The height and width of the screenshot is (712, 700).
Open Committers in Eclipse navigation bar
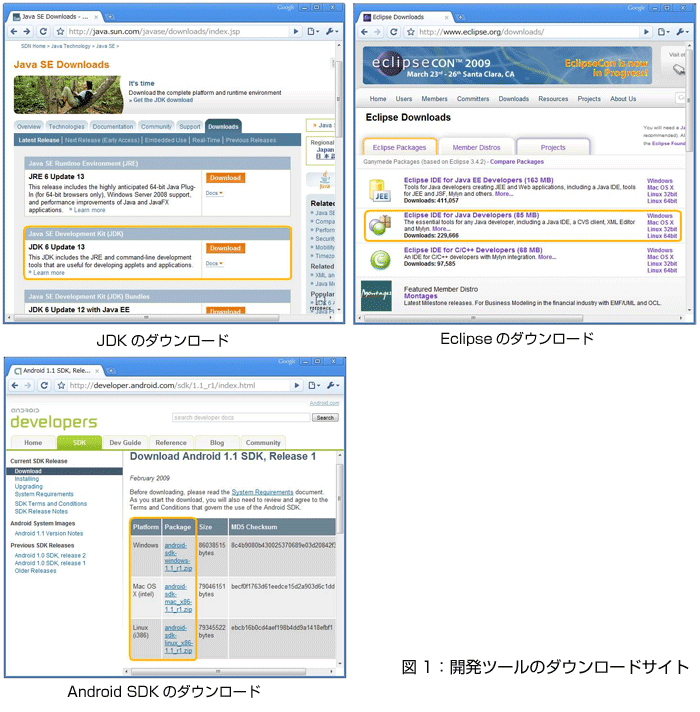tap(473, 99)
